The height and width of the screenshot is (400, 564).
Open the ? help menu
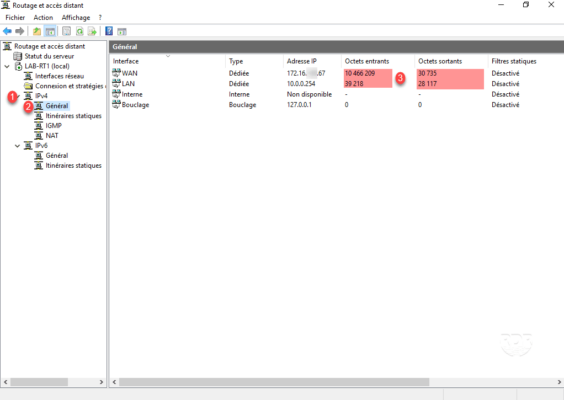click(x=100, y=17)
